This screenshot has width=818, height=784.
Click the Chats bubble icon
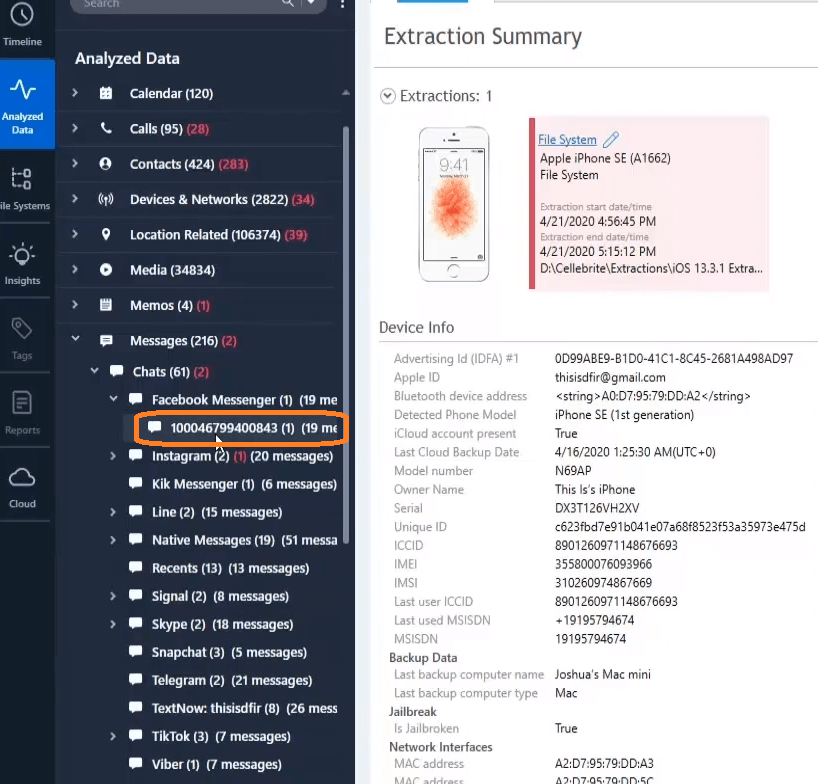(116, 371)
